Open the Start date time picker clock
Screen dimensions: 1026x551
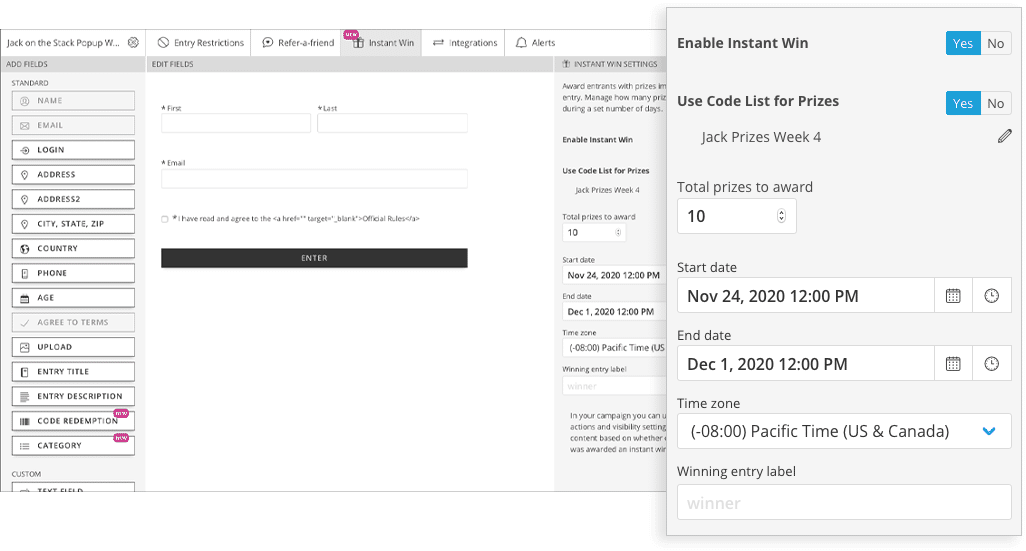[991, 296]
